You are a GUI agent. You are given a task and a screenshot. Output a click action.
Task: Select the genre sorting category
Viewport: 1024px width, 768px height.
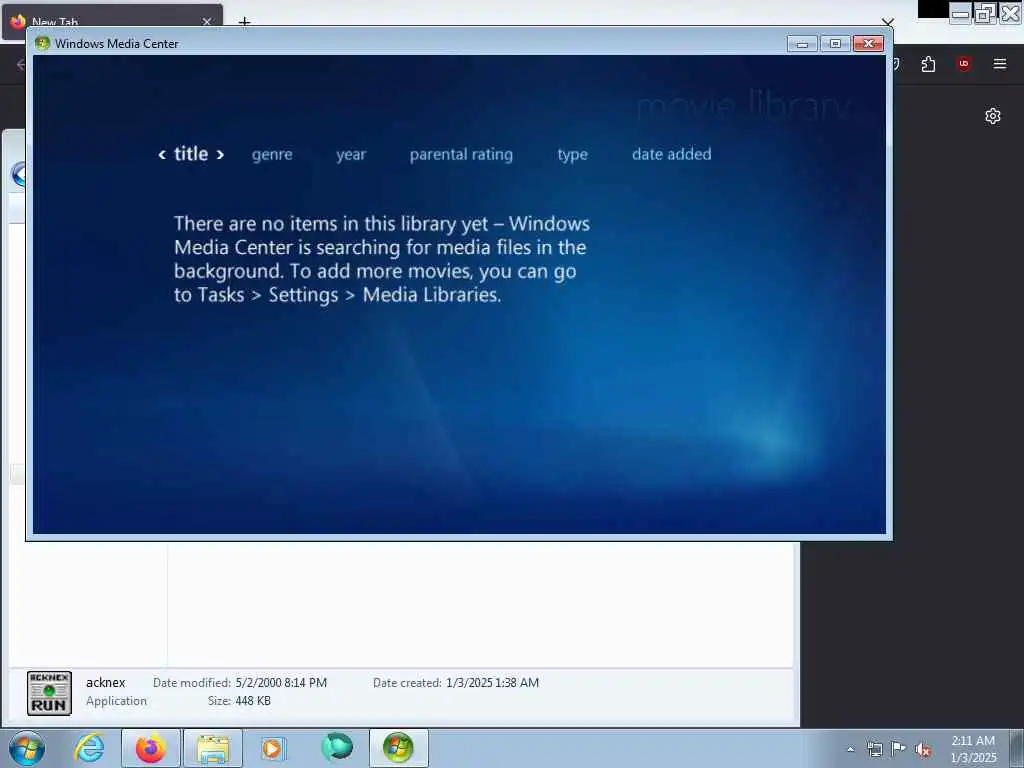[272, 155]
